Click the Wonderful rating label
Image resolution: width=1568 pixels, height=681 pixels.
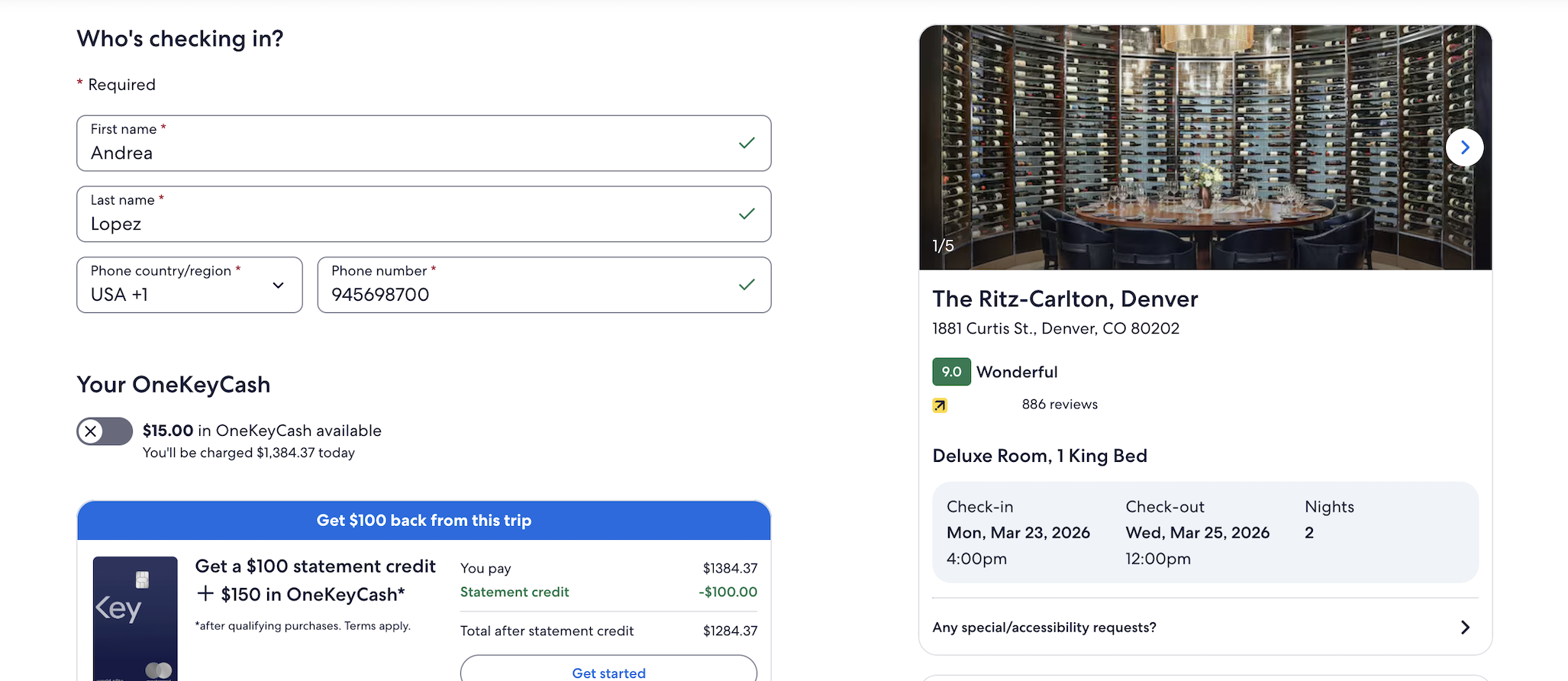(1017, 373)
